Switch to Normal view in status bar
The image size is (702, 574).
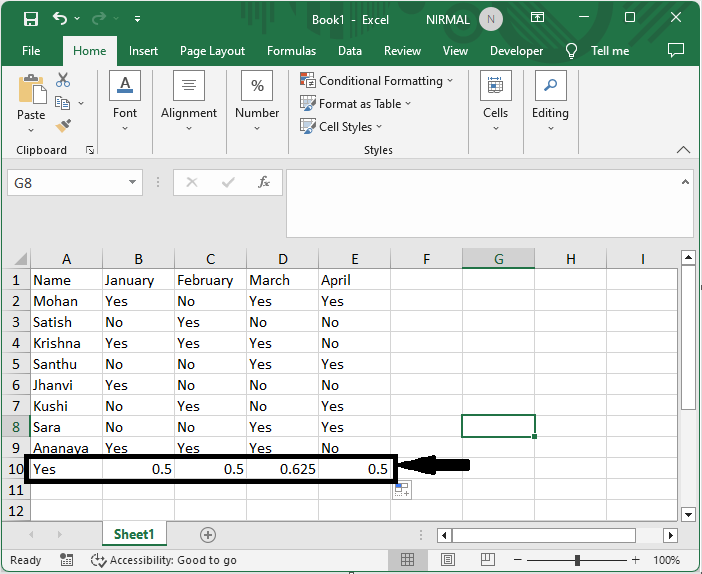click(408, 560)
